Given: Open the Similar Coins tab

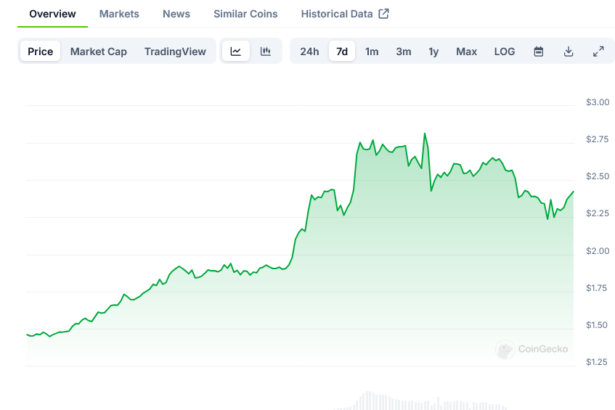Looking at the screenshot, I should [x=246, y=14].
